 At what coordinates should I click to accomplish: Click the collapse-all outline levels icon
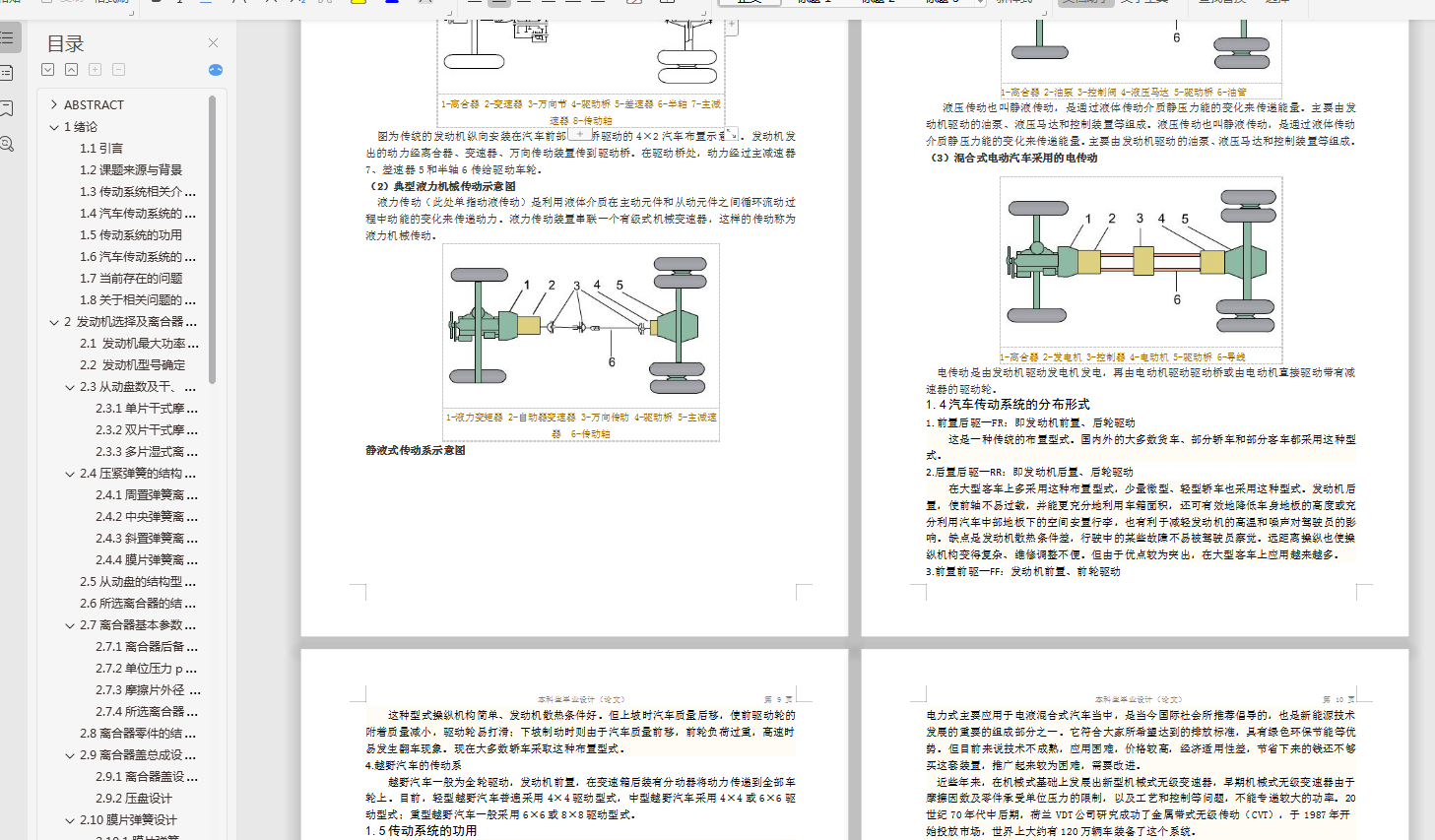point(72,70)
